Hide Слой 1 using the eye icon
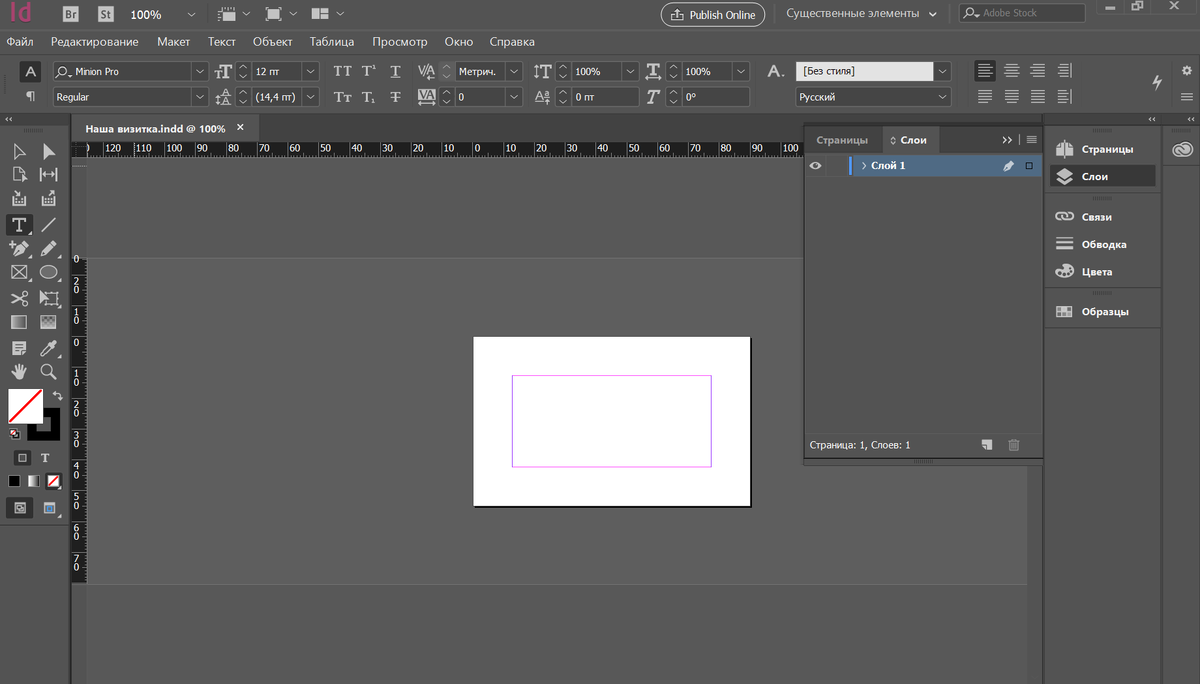1200x684 pixels. pyautogui.click(x=815, y=166)
